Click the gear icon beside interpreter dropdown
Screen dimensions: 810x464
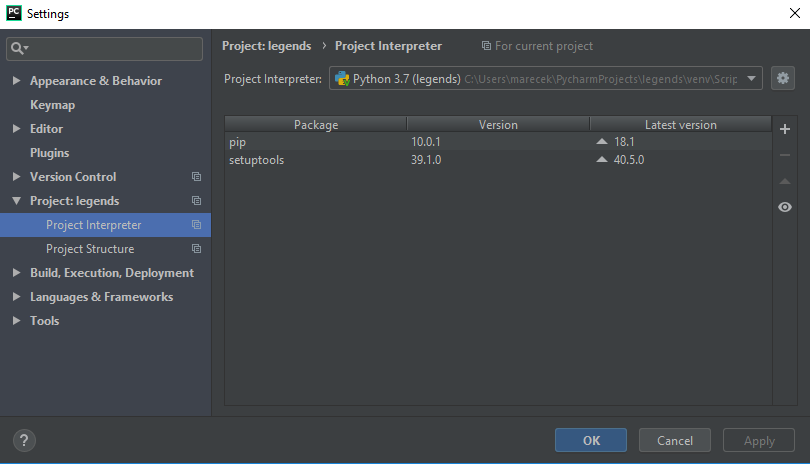click(x=782, y=78)
